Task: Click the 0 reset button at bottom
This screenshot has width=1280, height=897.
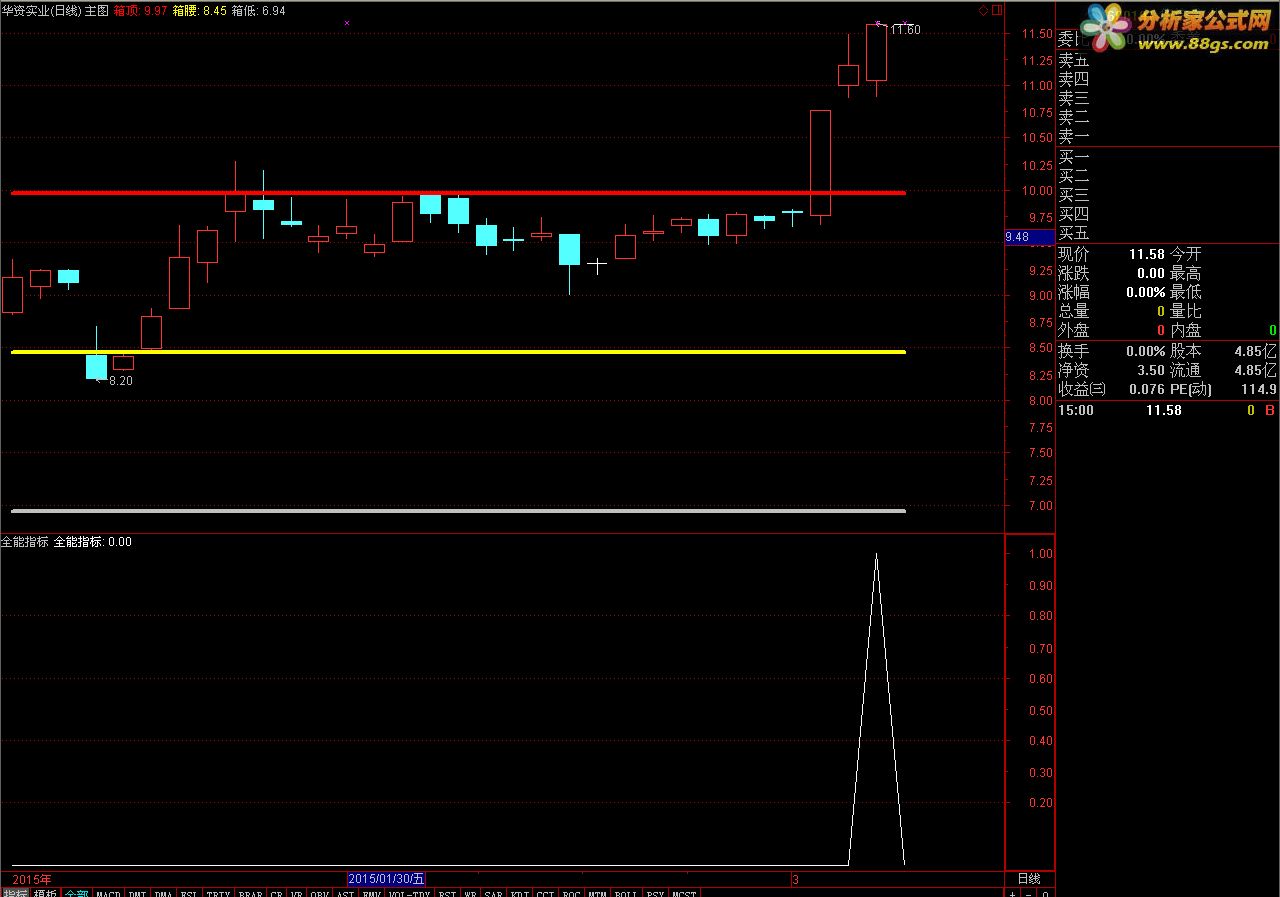Action: coord(1044,892)
